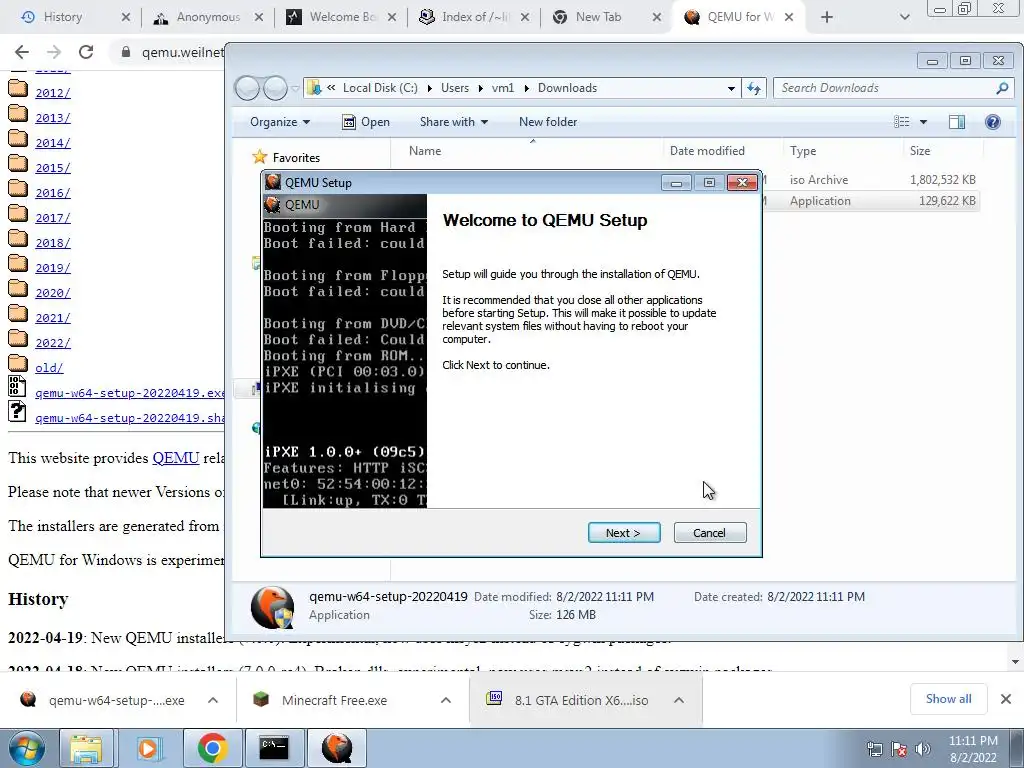Open Chrome tab search chevron
The height and width of the screenshot is (768, 1024).
click(904, 18)
